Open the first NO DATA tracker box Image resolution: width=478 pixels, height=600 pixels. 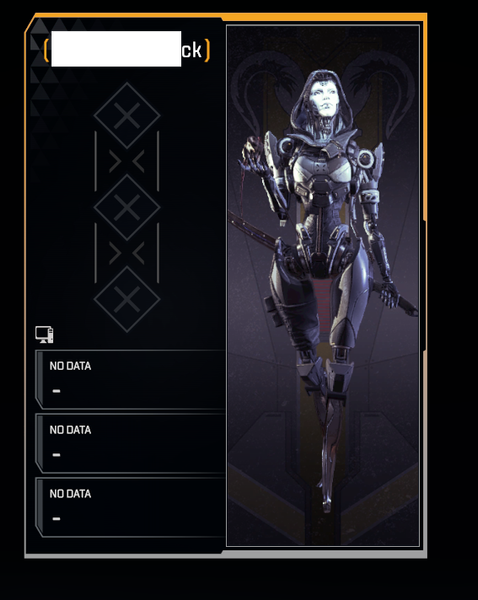pos(130,379)
